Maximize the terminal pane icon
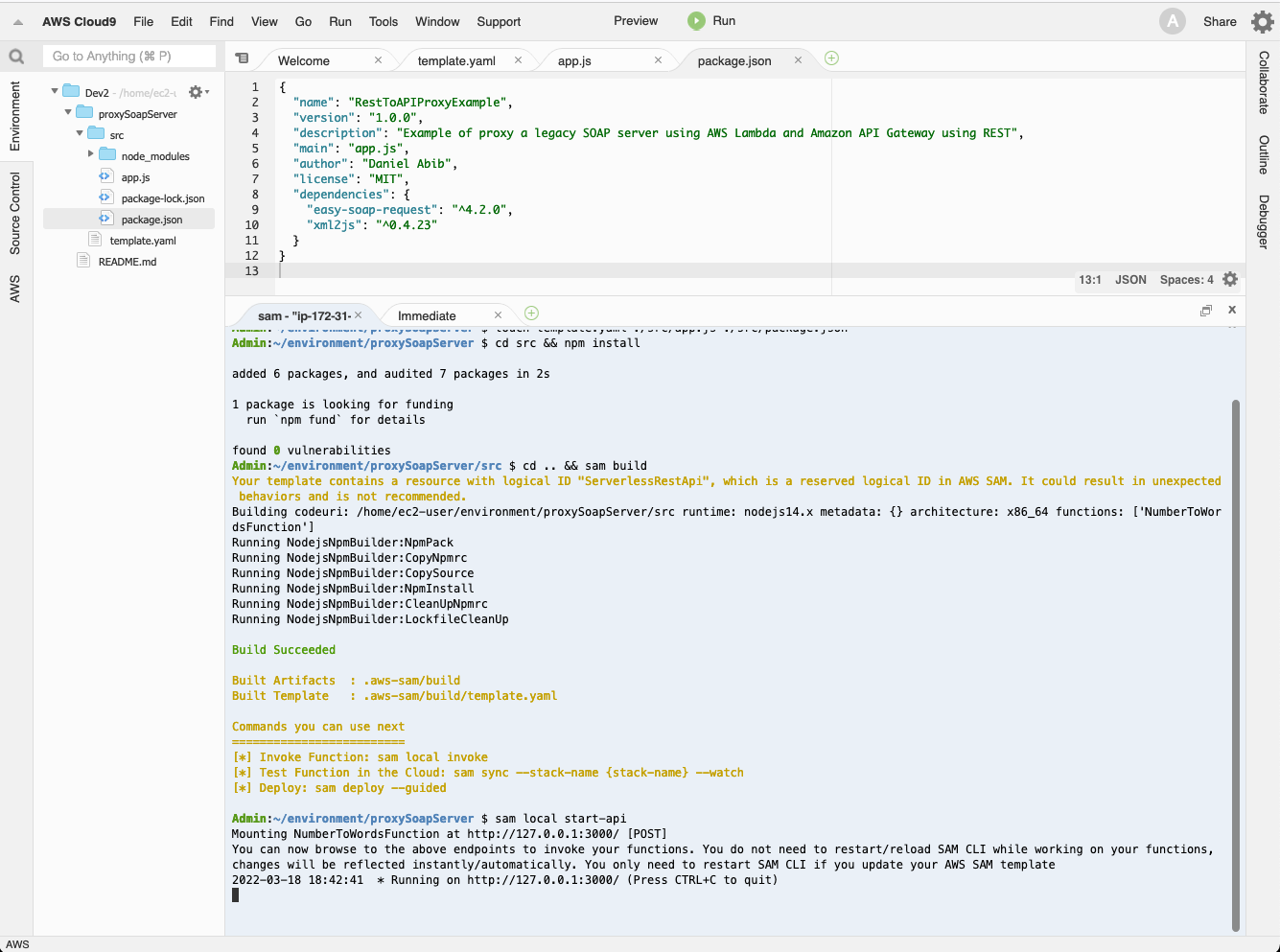The height and width of the screenshot is (952, 1280). (1205, 311)
